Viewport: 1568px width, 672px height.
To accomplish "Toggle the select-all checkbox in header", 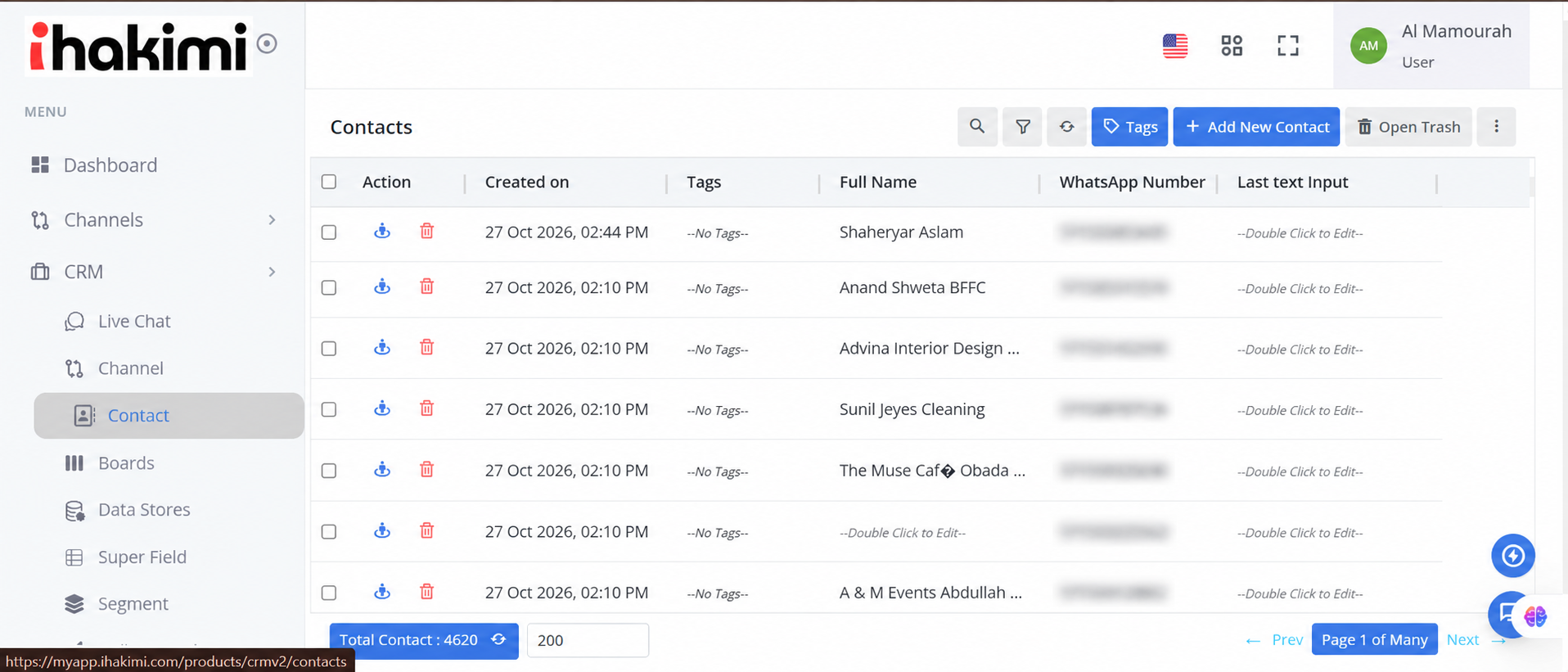I will pos(329,182).
